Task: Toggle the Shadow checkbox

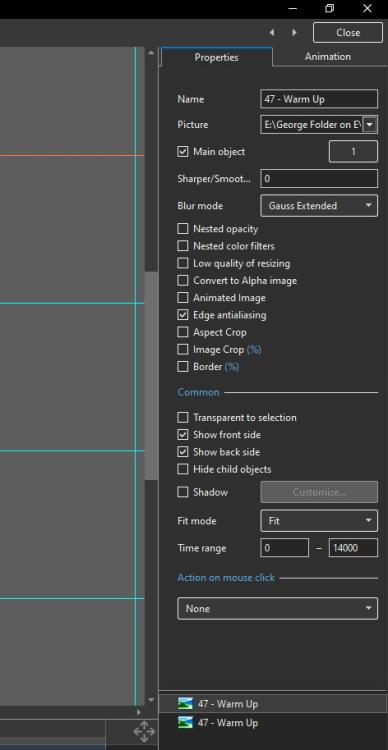Action: [x=183, y=492]
